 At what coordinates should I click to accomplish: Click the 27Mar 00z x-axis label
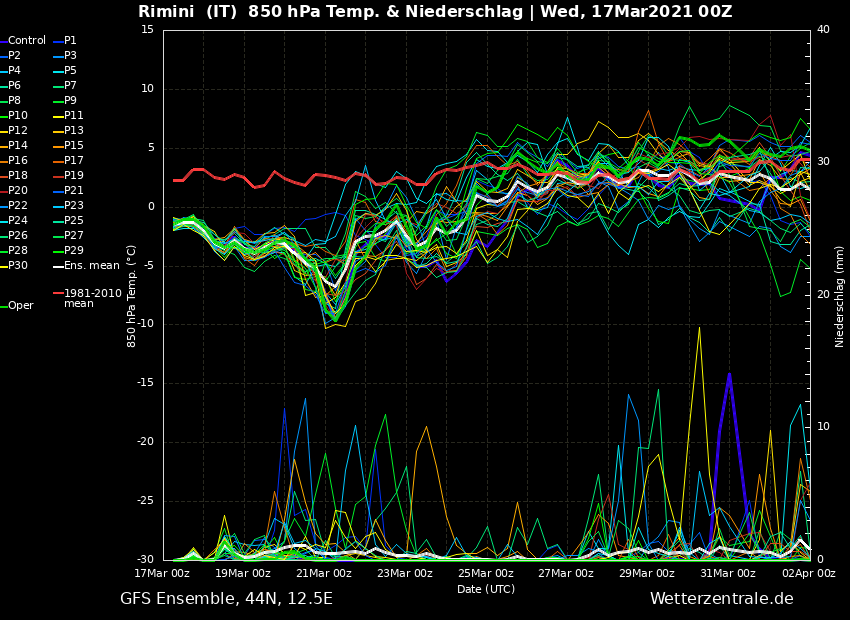tap(568, 573)
